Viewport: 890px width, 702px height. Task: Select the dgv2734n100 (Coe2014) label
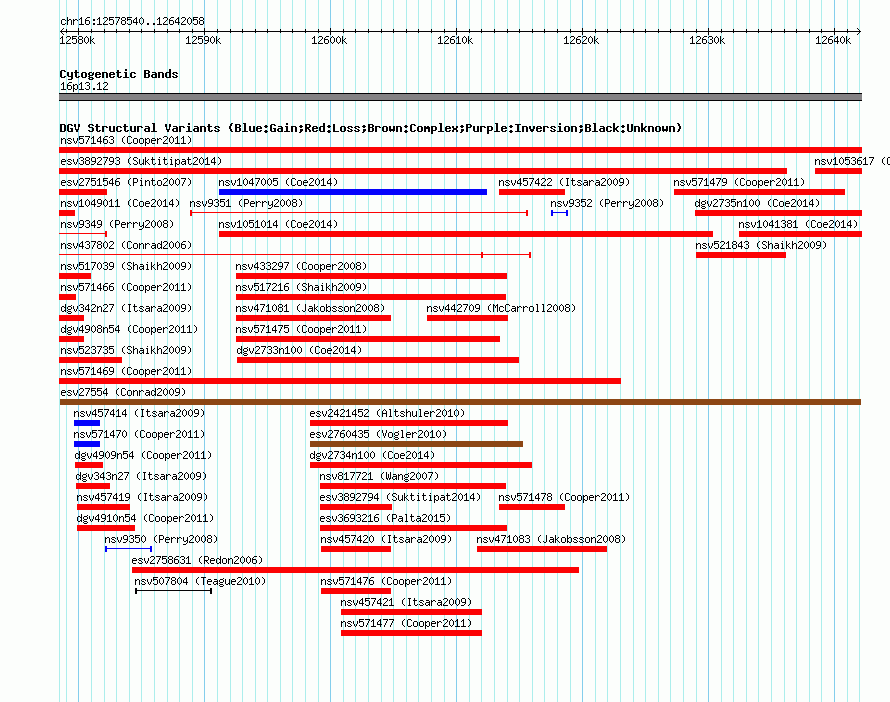click(372, 455)
